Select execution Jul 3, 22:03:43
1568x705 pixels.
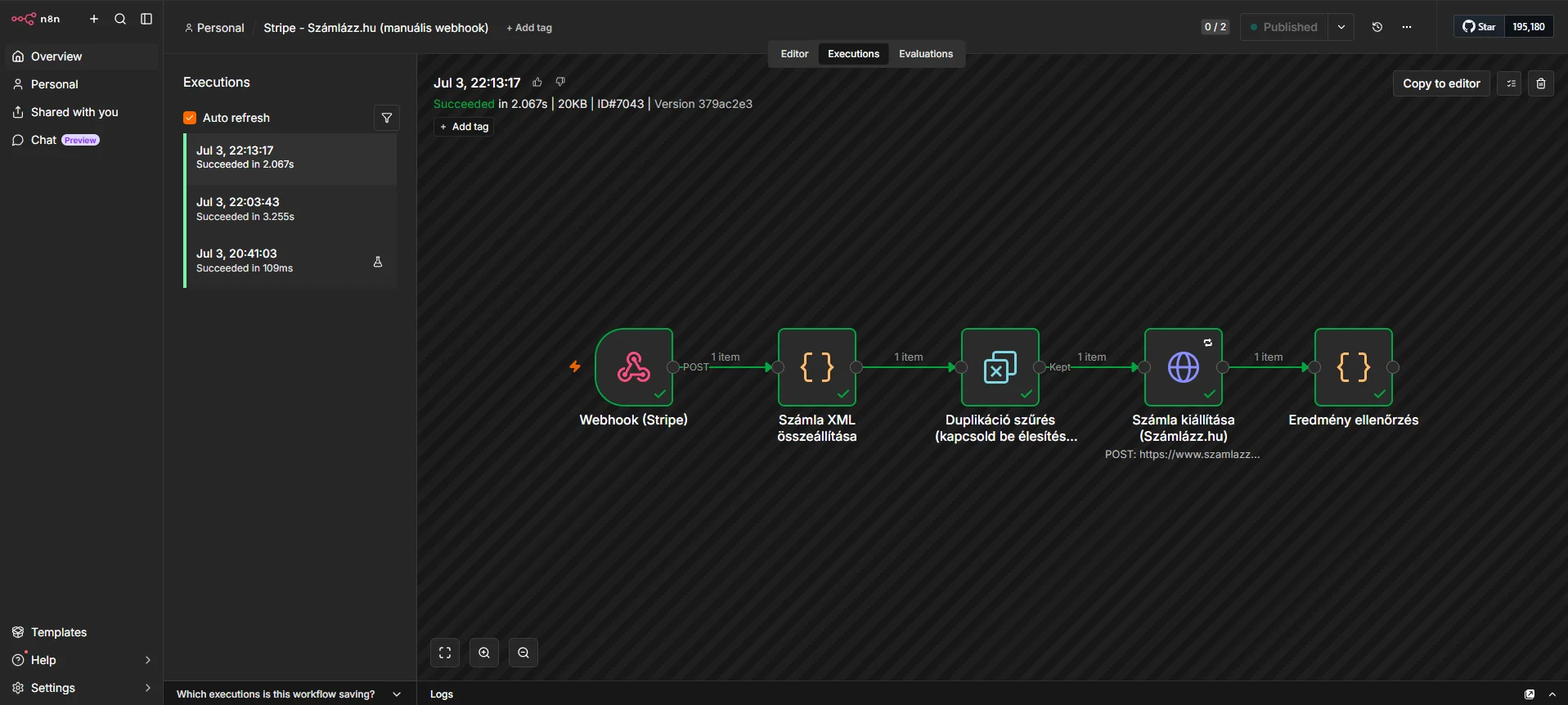291,209
